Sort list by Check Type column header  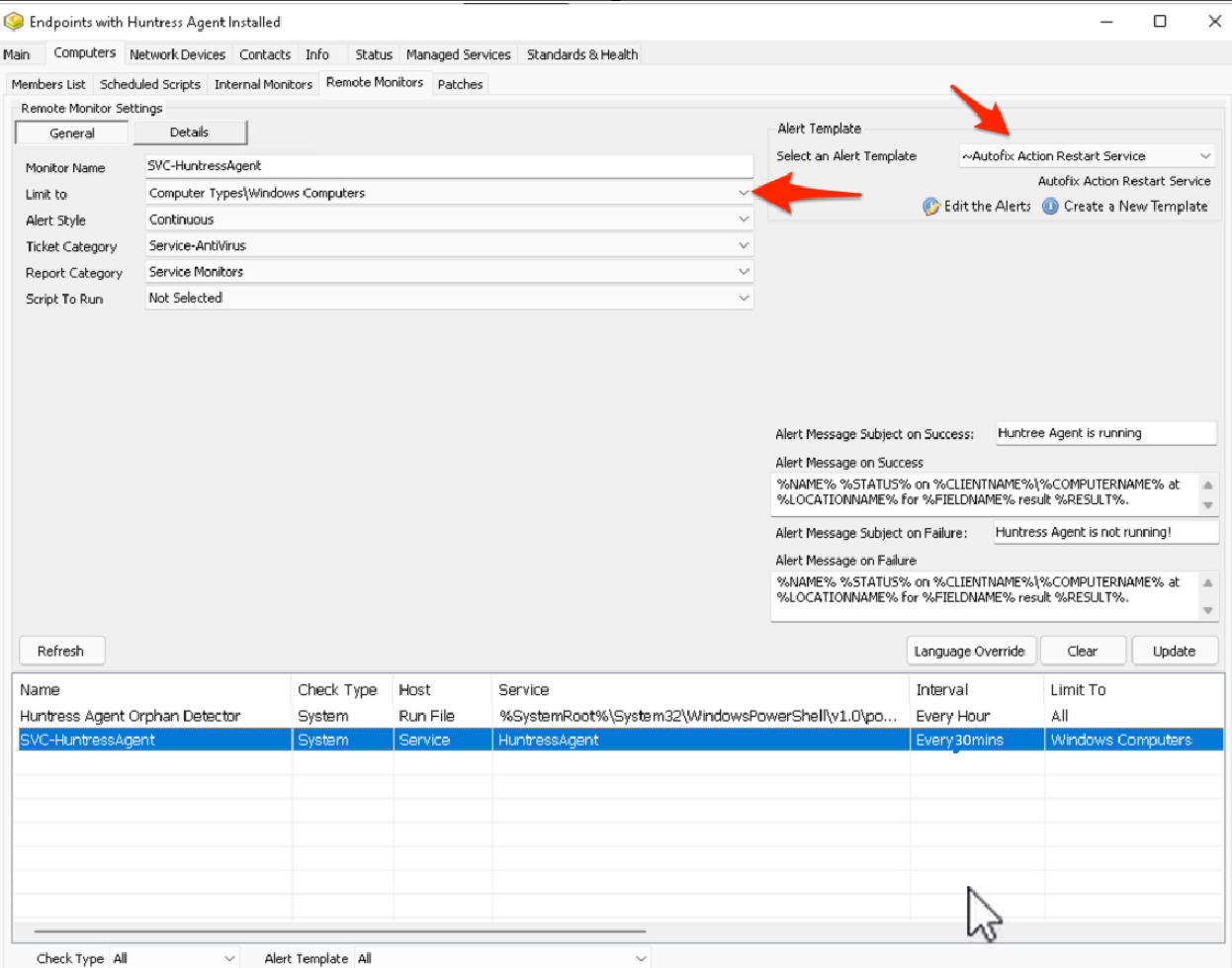[342, 690]
